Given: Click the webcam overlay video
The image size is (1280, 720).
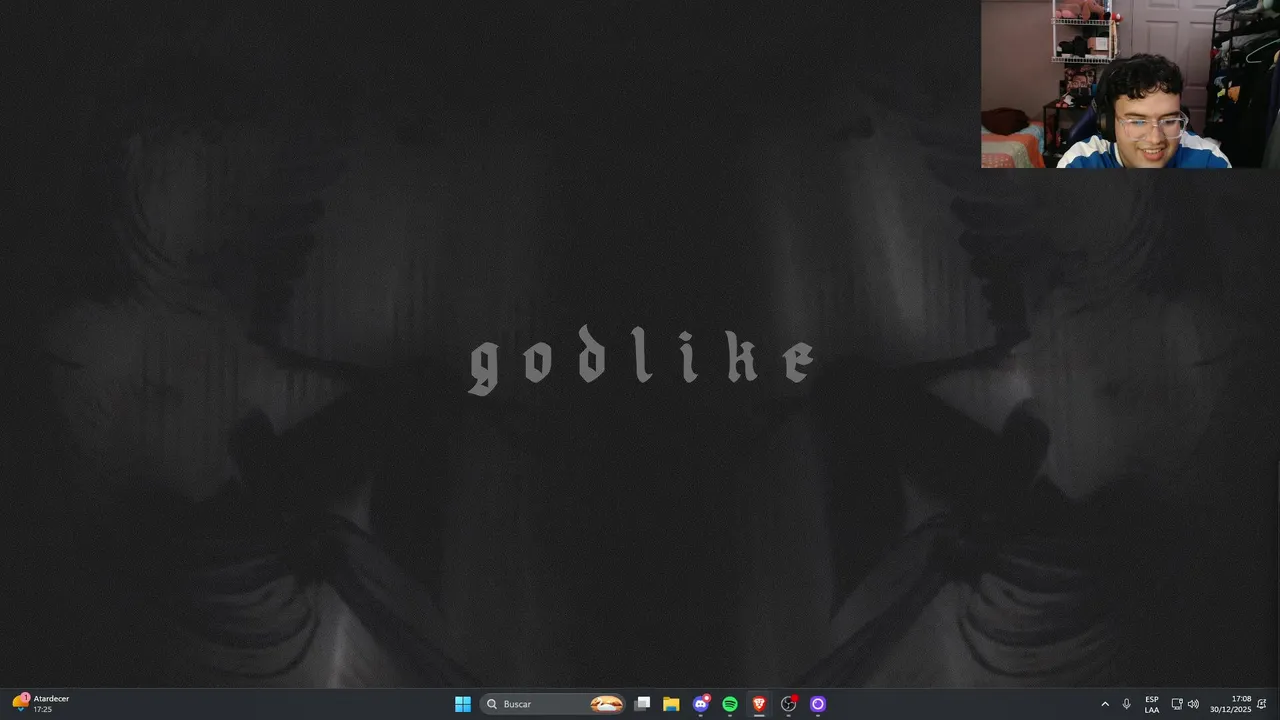Looking at the screenshot, I should point(1130,84).
